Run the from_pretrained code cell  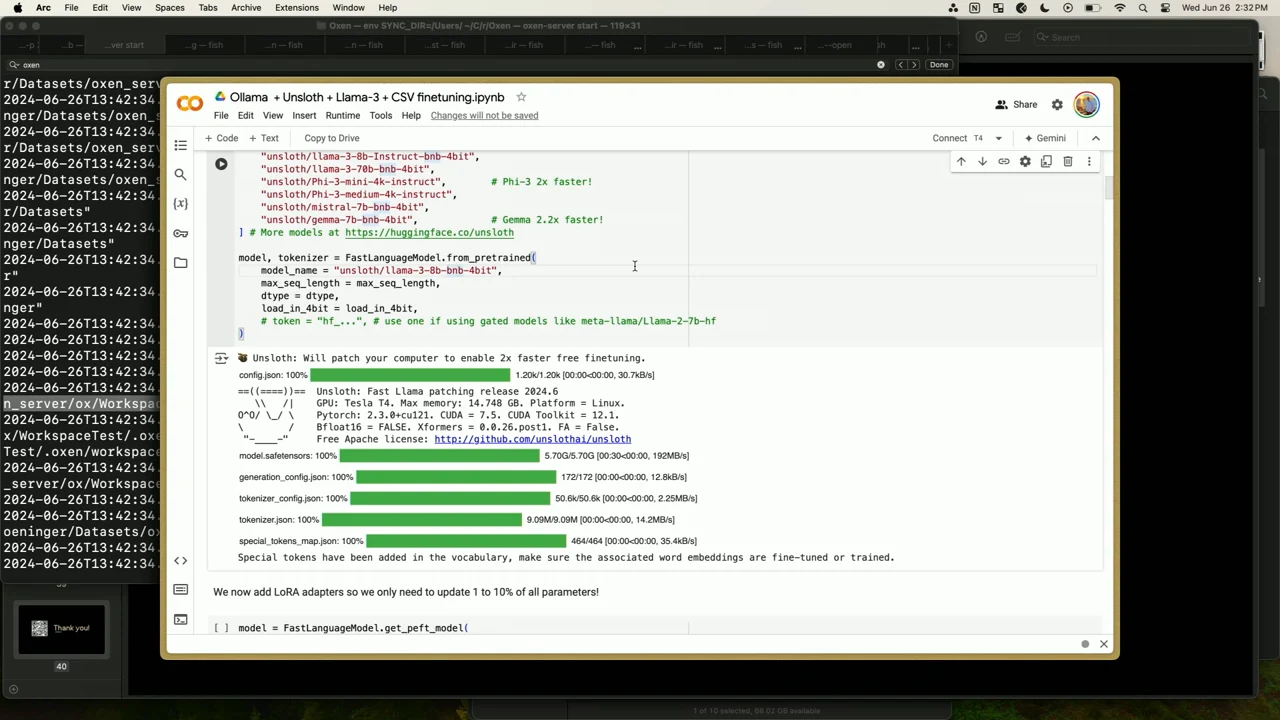point(221,164)
